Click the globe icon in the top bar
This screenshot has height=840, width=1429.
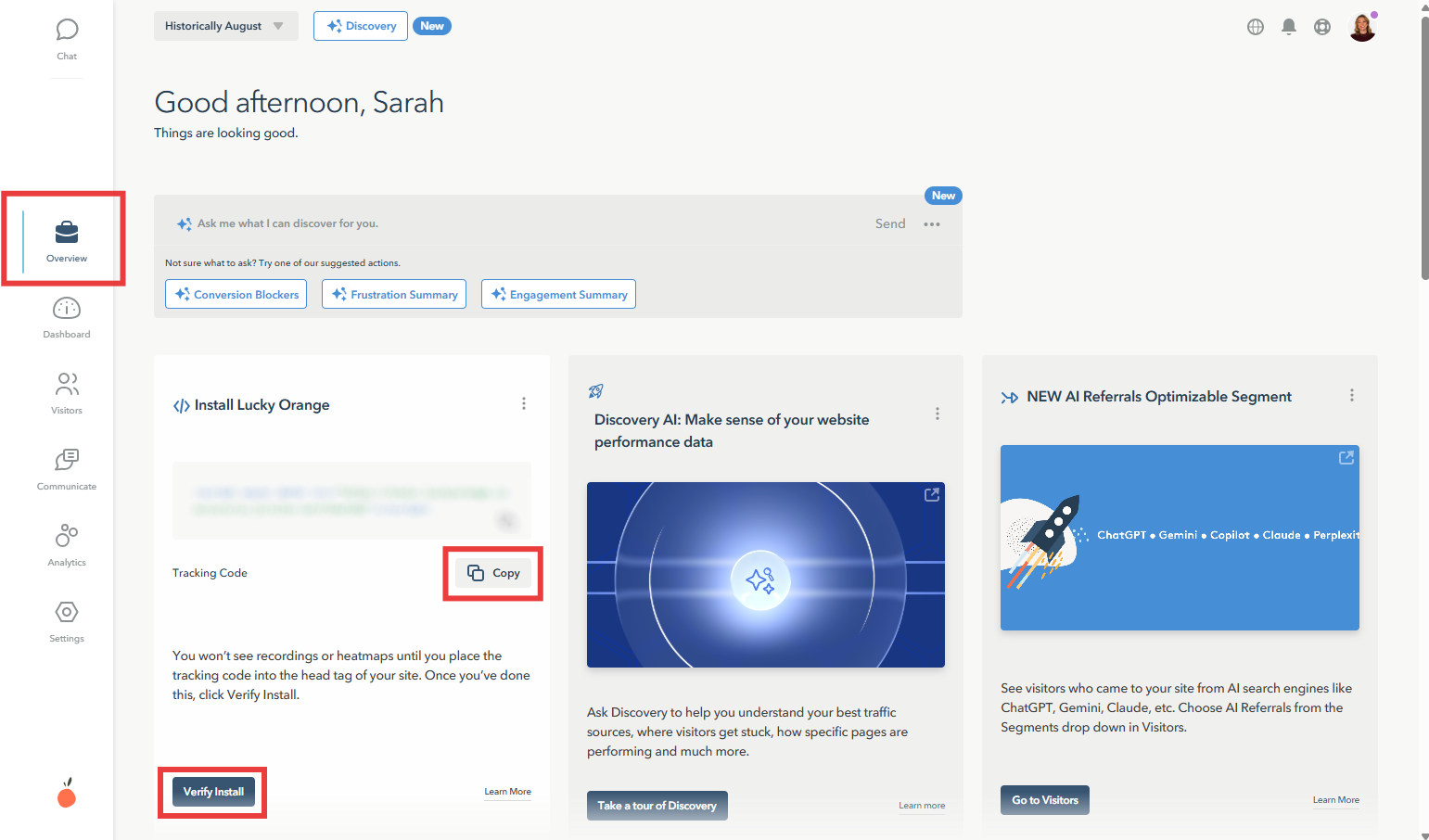1255,26
